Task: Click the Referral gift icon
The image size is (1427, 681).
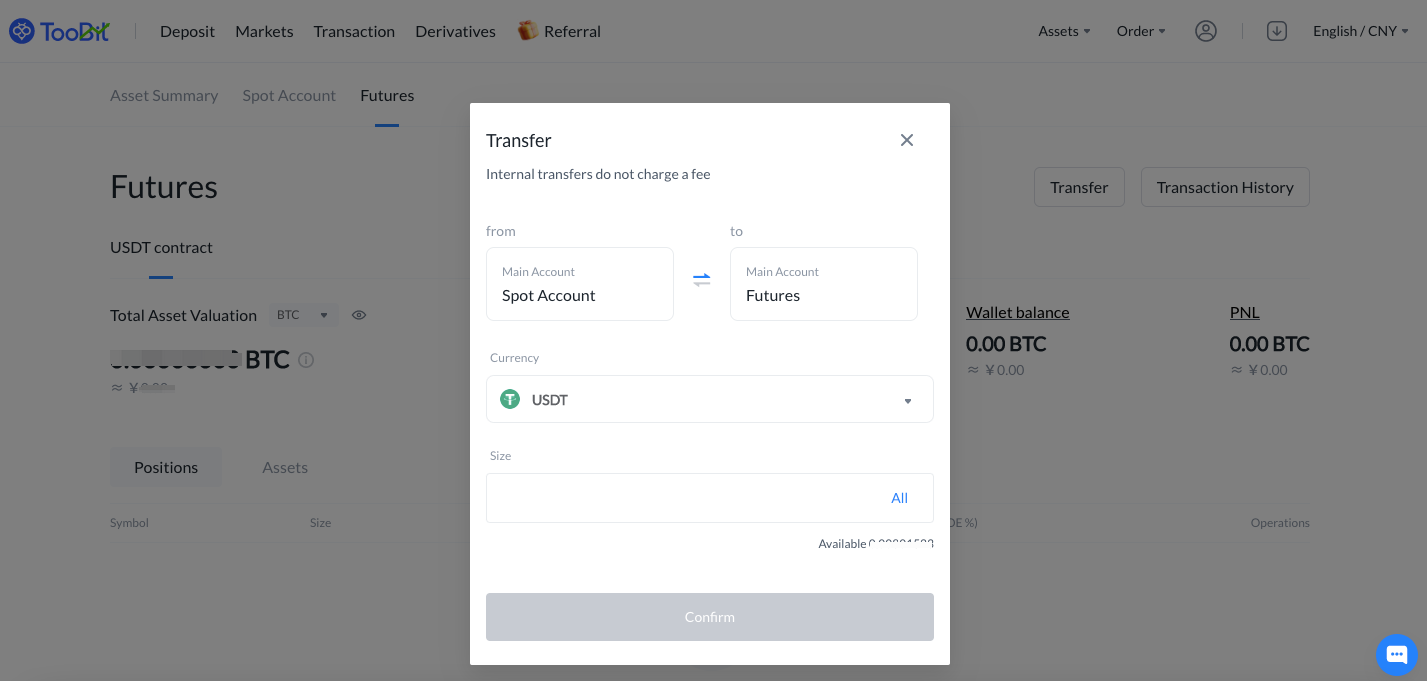Action: (527, 31)
